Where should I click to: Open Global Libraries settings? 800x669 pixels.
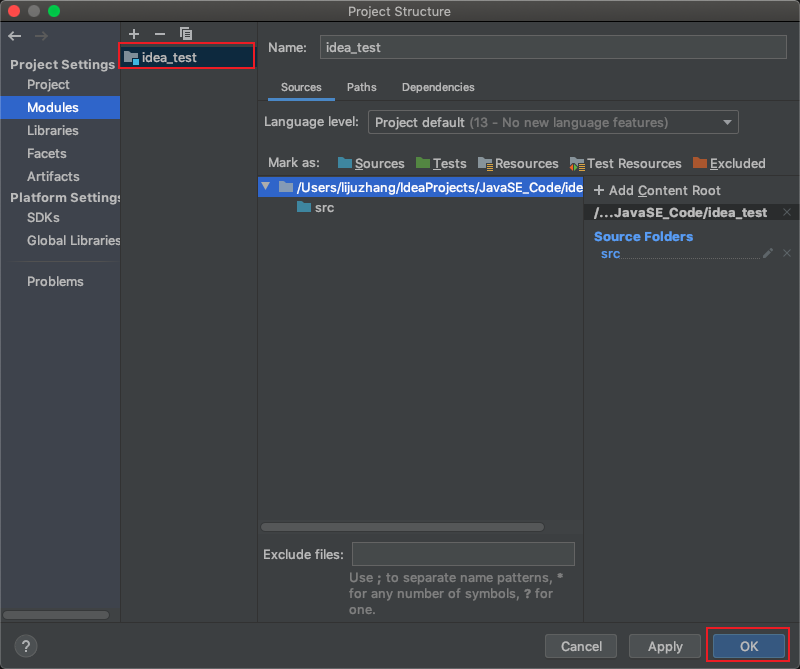point(73,240)
